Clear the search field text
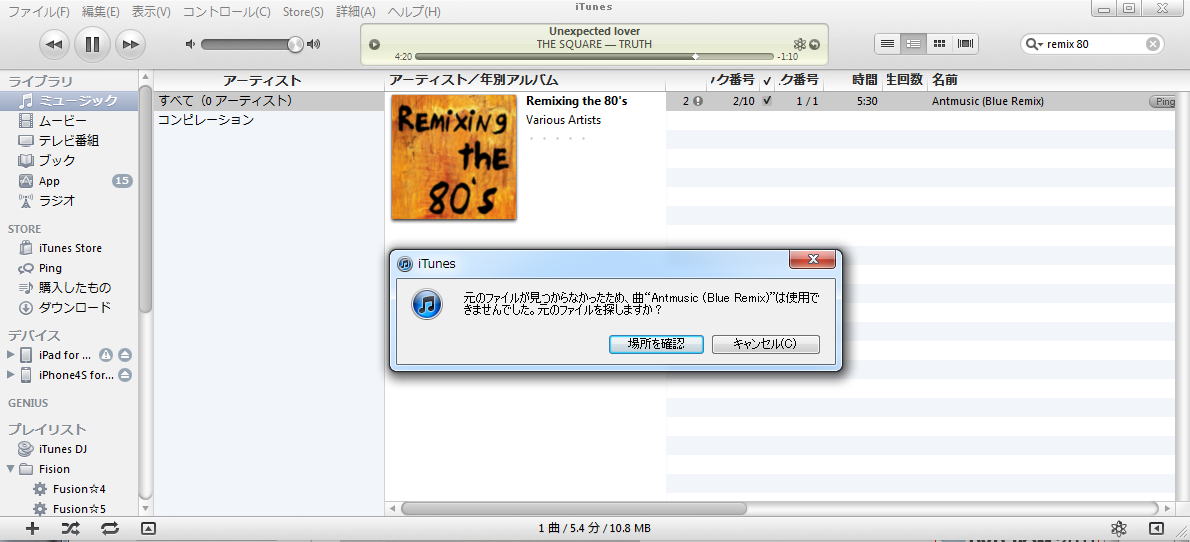This screenshot has height=542, width=1190. [x=1153, y=44]
